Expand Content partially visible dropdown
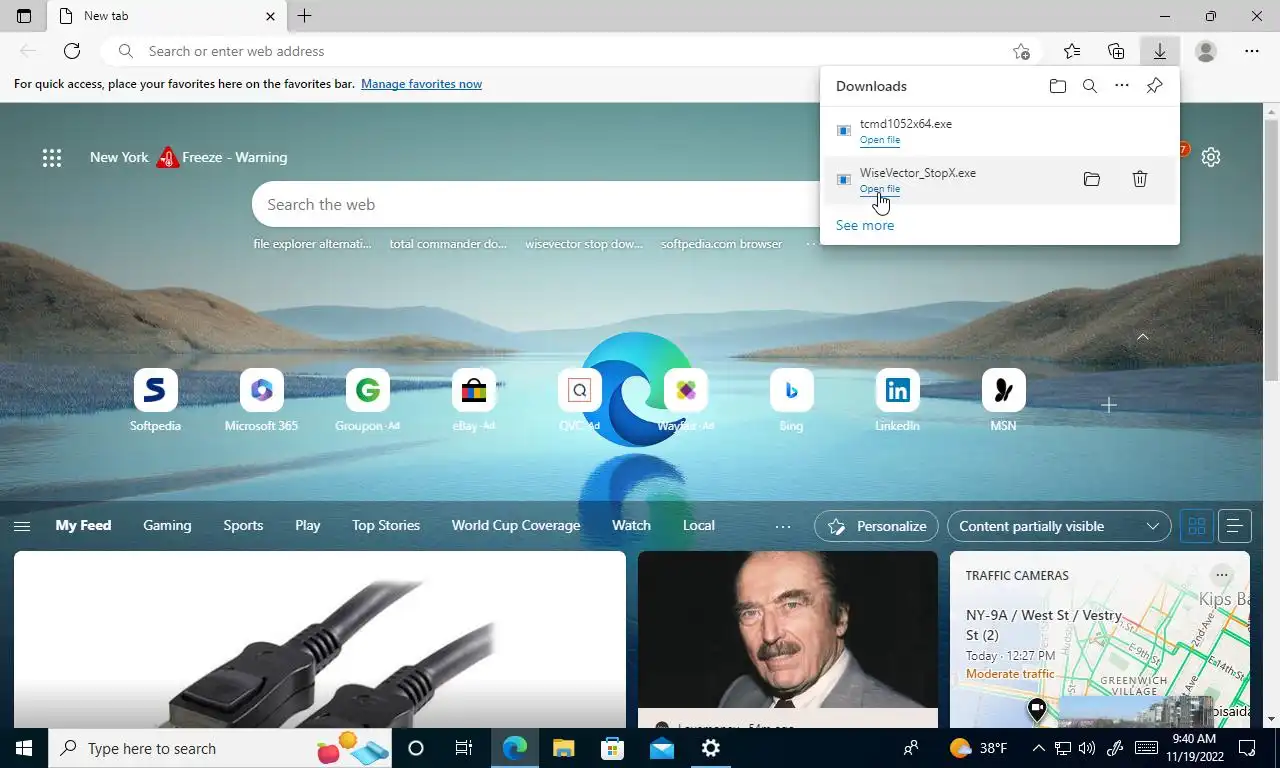 pyautogui.click(x=1059, y=526)
